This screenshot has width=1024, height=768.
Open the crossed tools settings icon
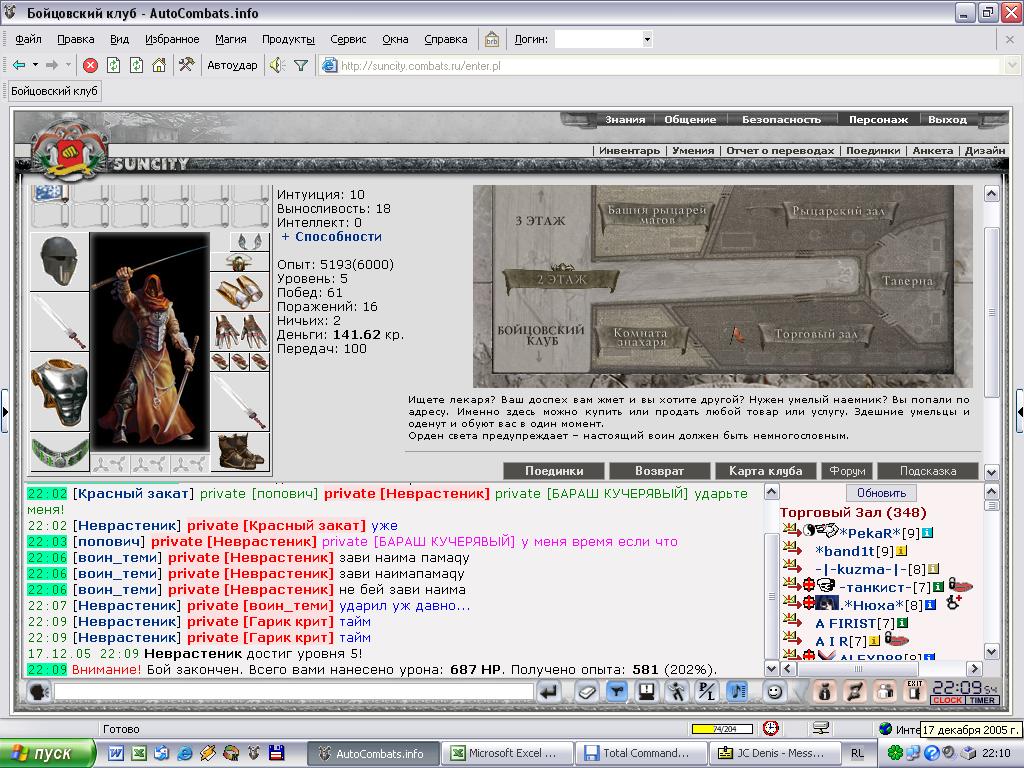point(186,65)
